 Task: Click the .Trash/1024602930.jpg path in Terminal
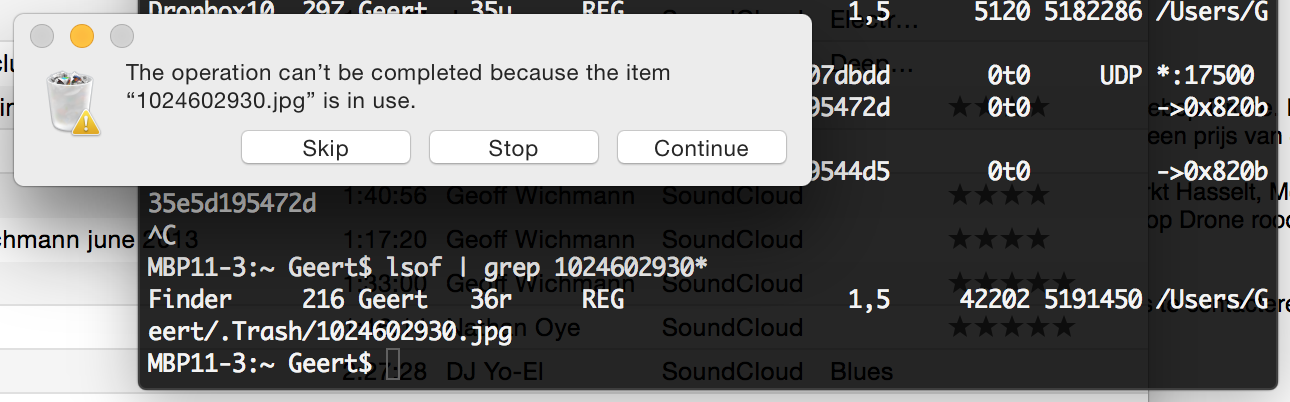tap(330, 330)
